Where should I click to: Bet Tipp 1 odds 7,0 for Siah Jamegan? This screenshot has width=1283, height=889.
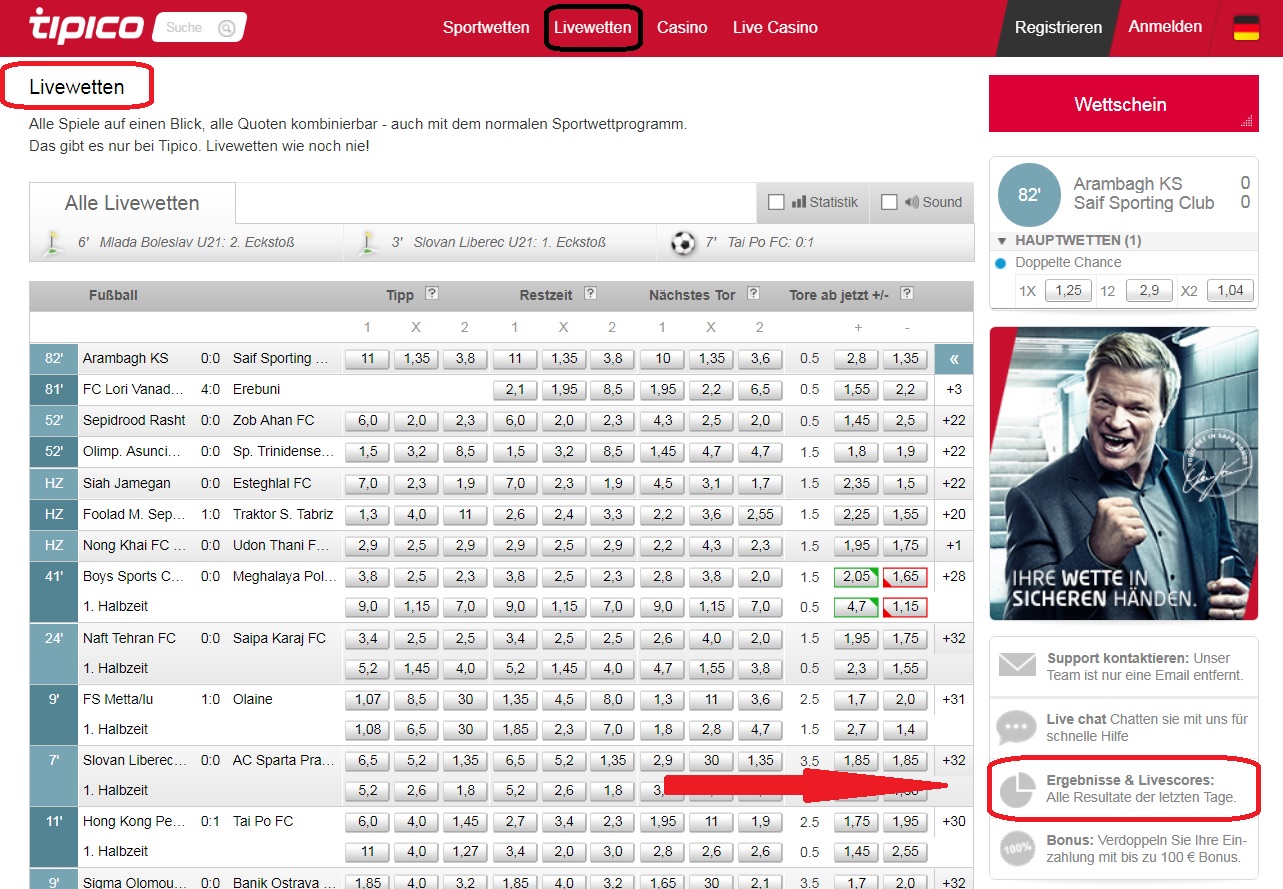(x=367, y=483)
